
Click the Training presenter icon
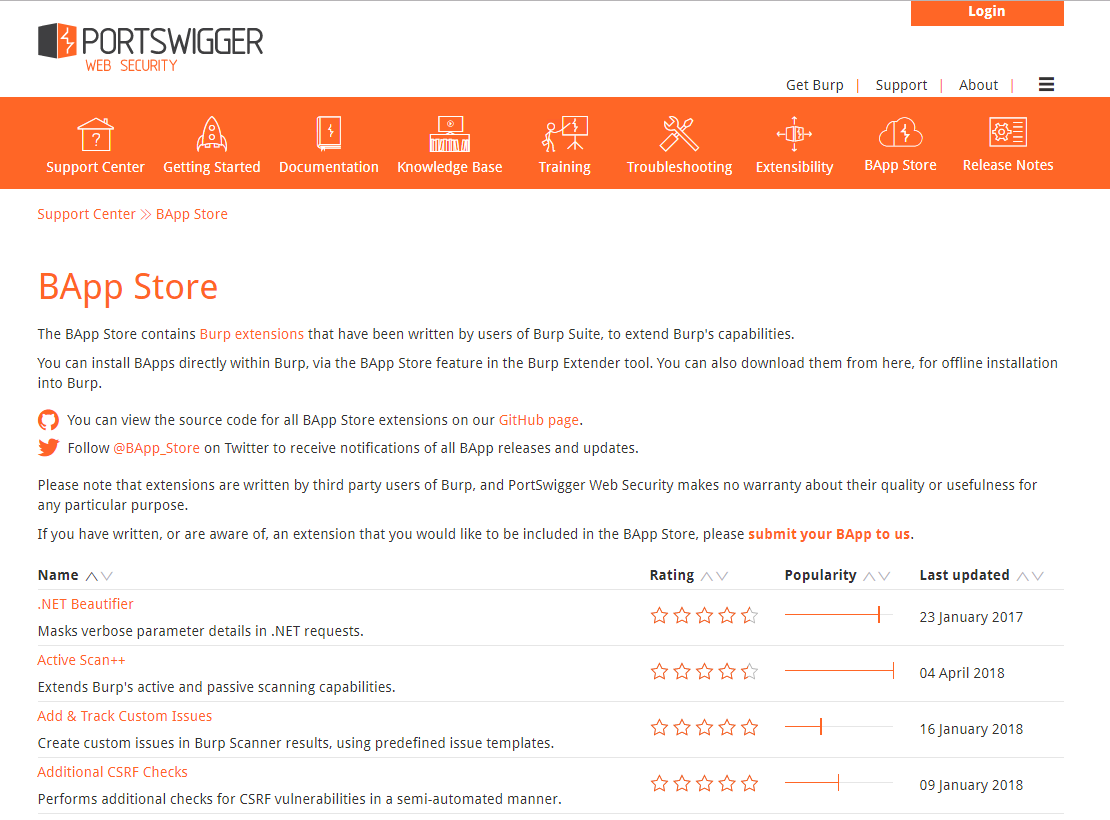pyautogui.click(x=565, y=134)
